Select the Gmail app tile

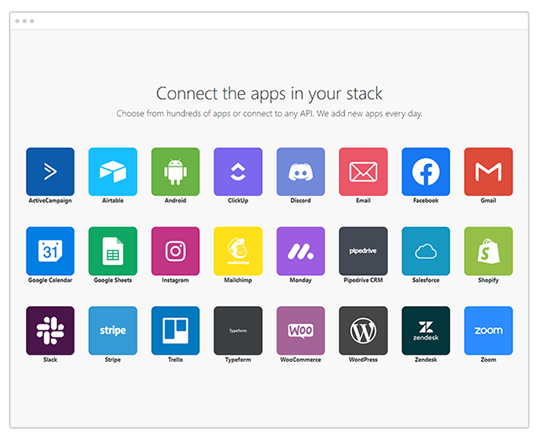pos(488,172)
